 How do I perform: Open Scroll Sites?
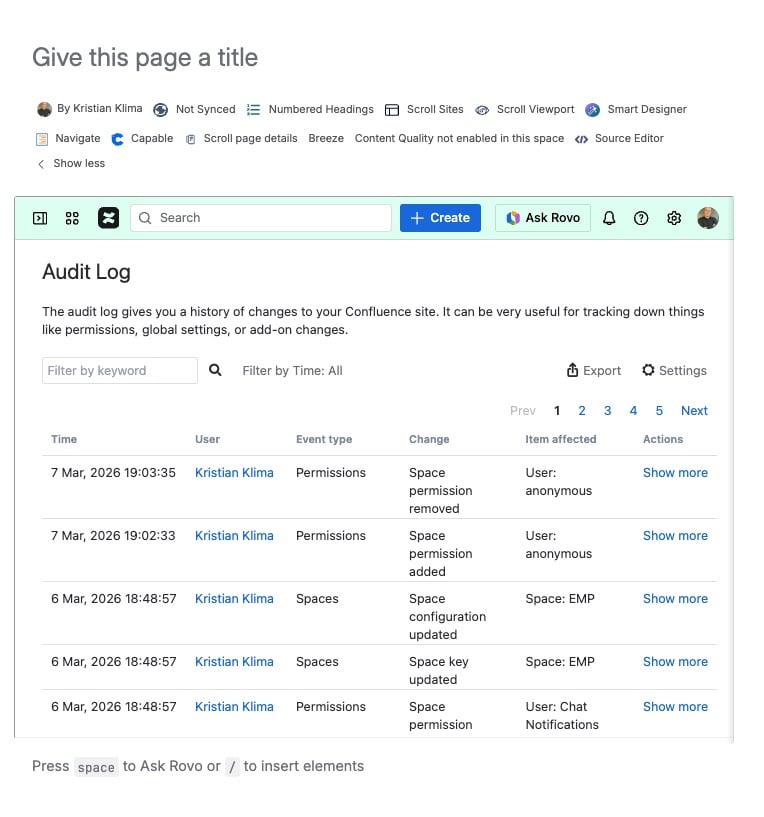424,109
